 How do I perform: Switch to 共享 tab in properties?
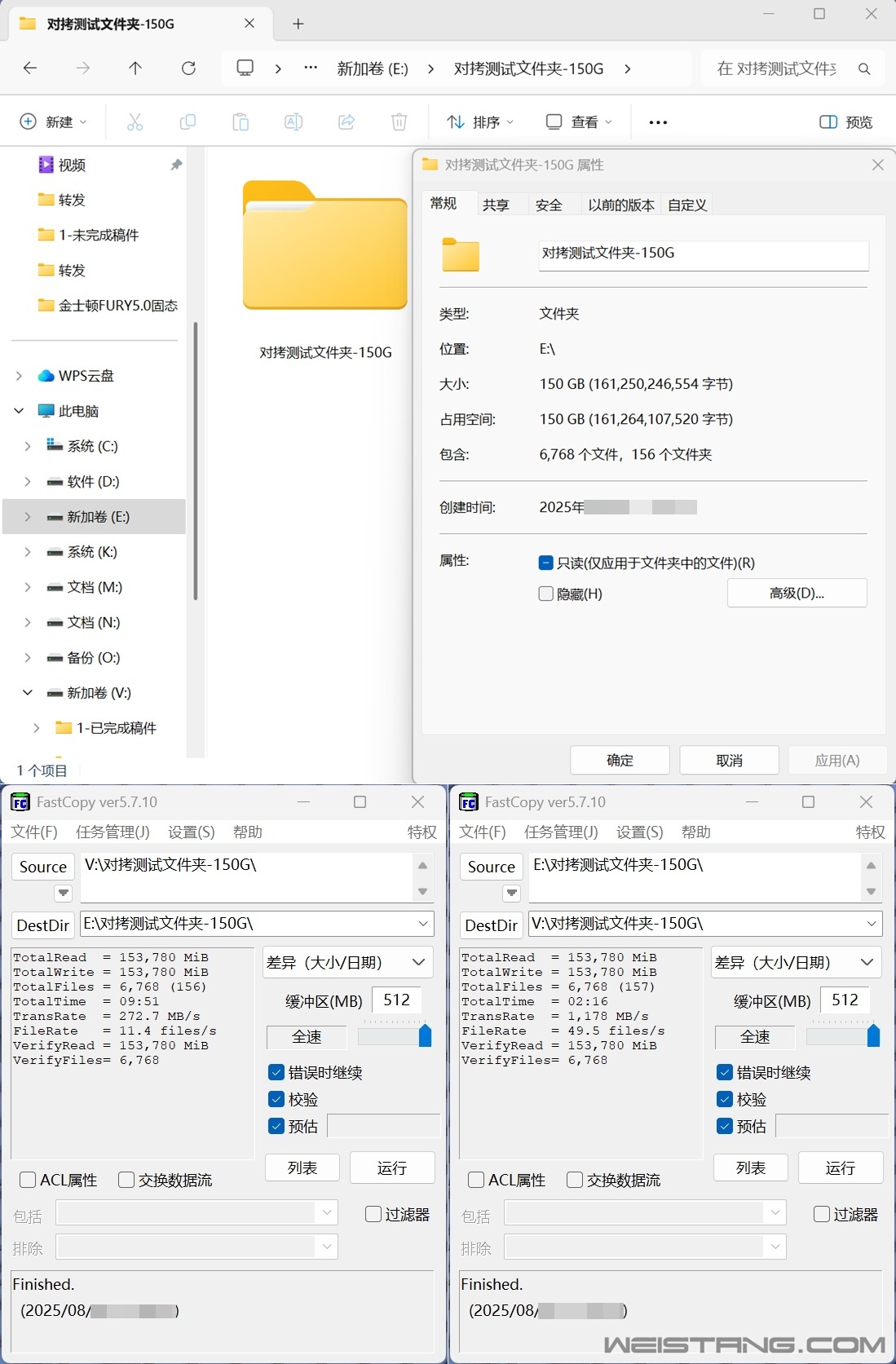tap(496, 205)
